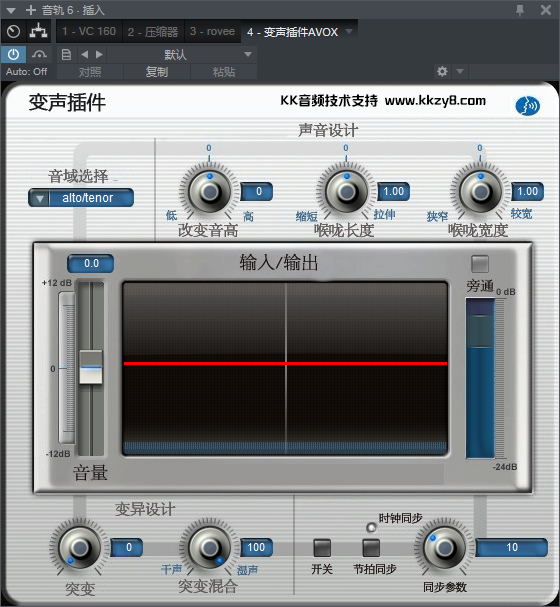Click the 时钟同步 clock sync indicator
The height and width of the screenshot is (607, 560).
pyautogui.click(x=371, y=527)
